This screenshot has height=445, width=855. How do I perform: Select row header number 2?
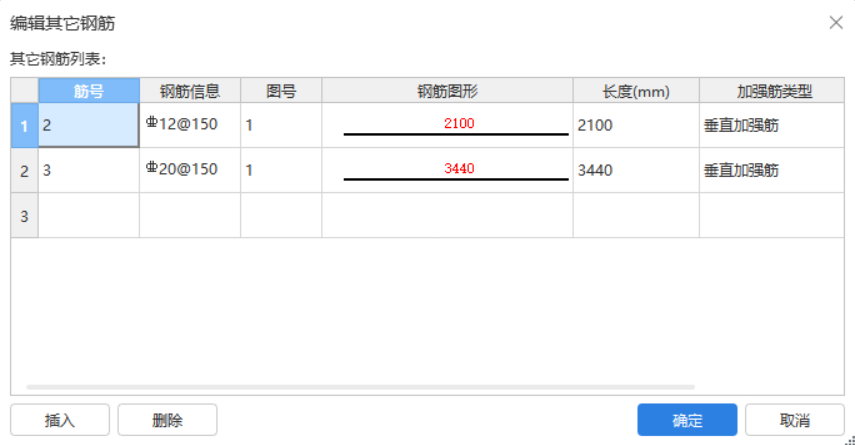[x=25, y=171]
